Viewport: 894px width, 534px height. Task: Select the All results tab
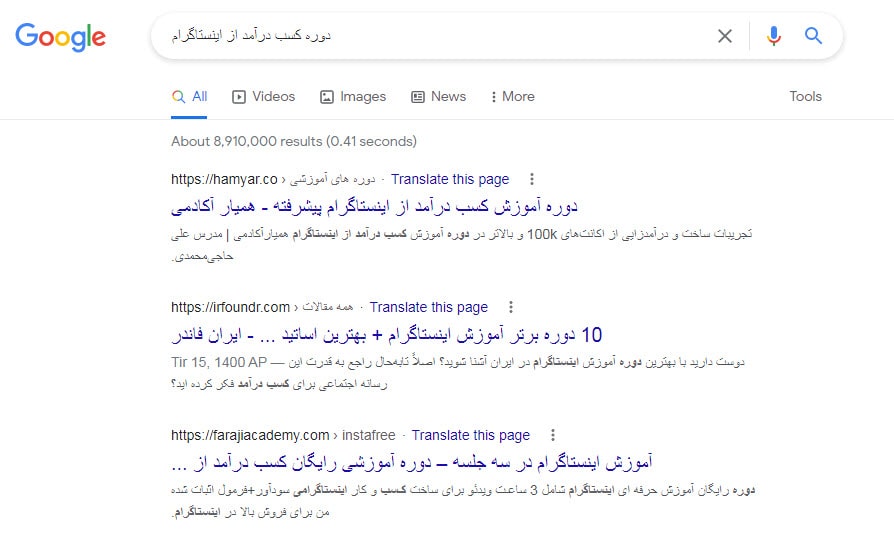tap(189, 96)
